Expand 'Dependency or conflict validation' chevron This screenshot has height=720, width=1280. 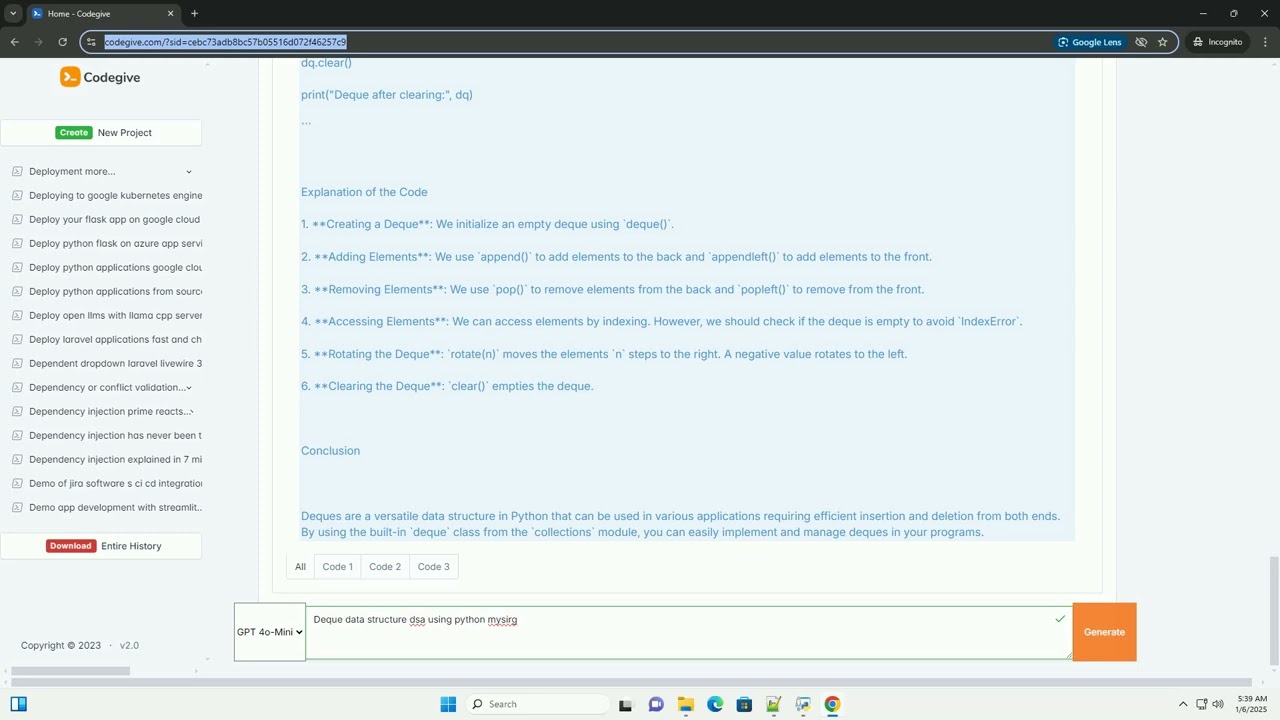coord(189,388)
